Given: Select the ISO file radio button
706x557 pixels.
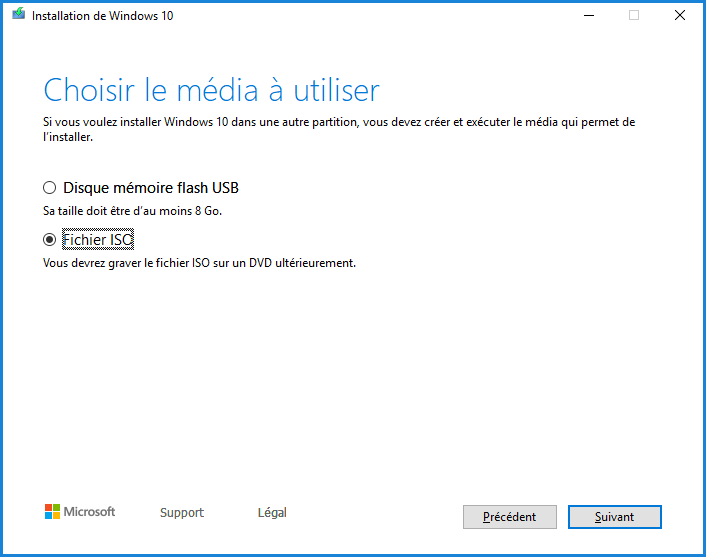Looking at the screenshot, I should [x=49, y=240].
